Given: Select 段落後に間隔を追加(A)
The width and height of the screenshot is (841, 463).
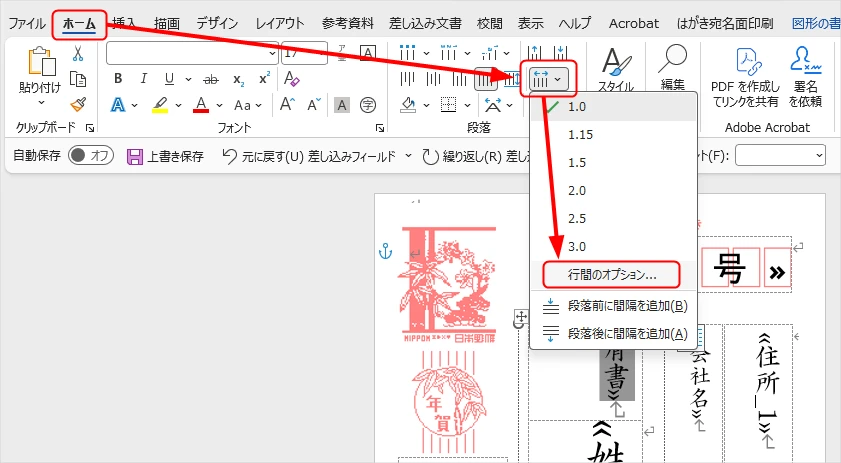Looking at the screenshot, I should [x=614, y=334].
